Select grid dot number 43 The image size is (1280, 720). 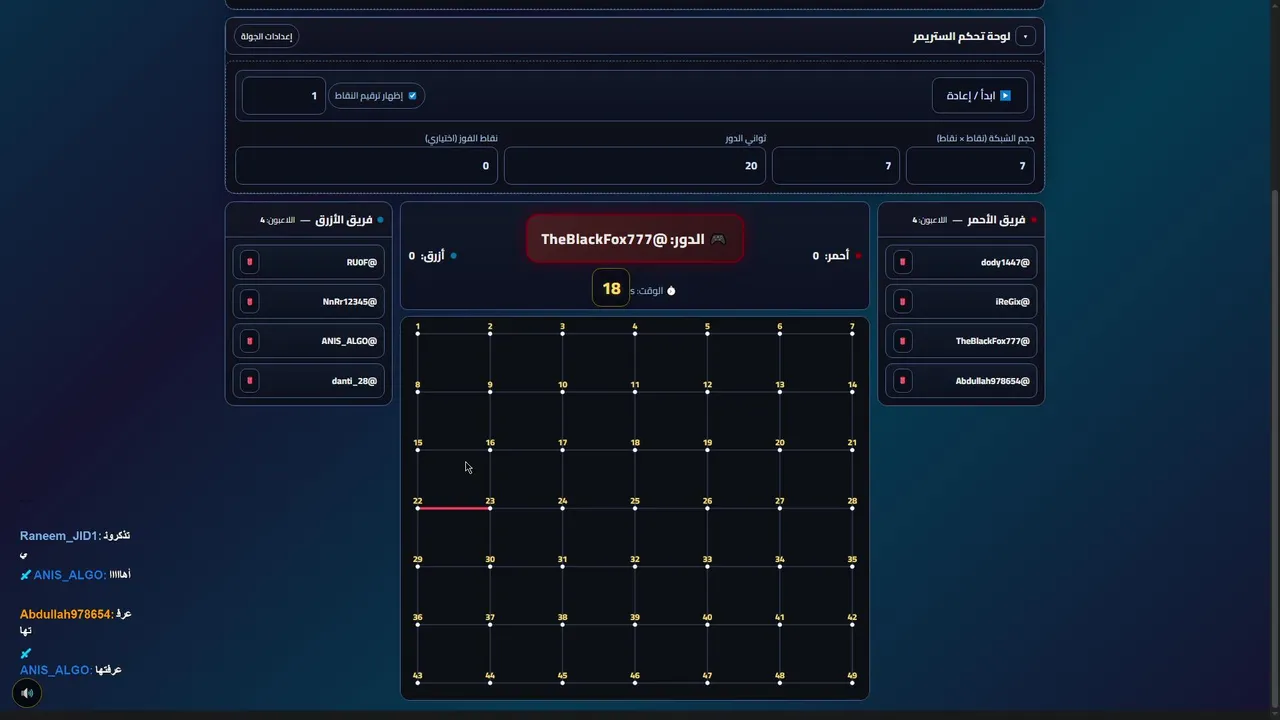(x=418, y=683)
